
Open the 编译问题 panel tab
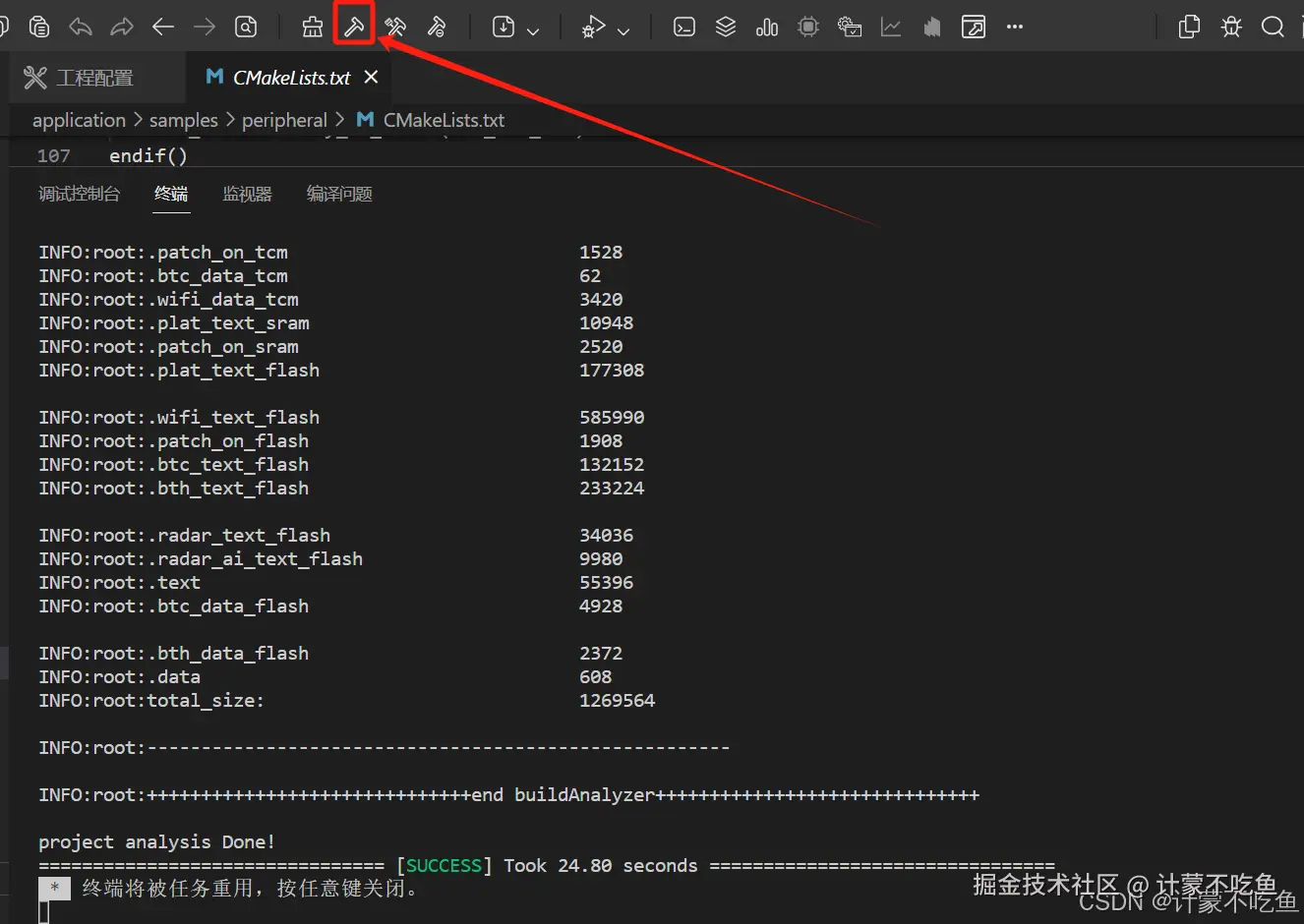339,194
